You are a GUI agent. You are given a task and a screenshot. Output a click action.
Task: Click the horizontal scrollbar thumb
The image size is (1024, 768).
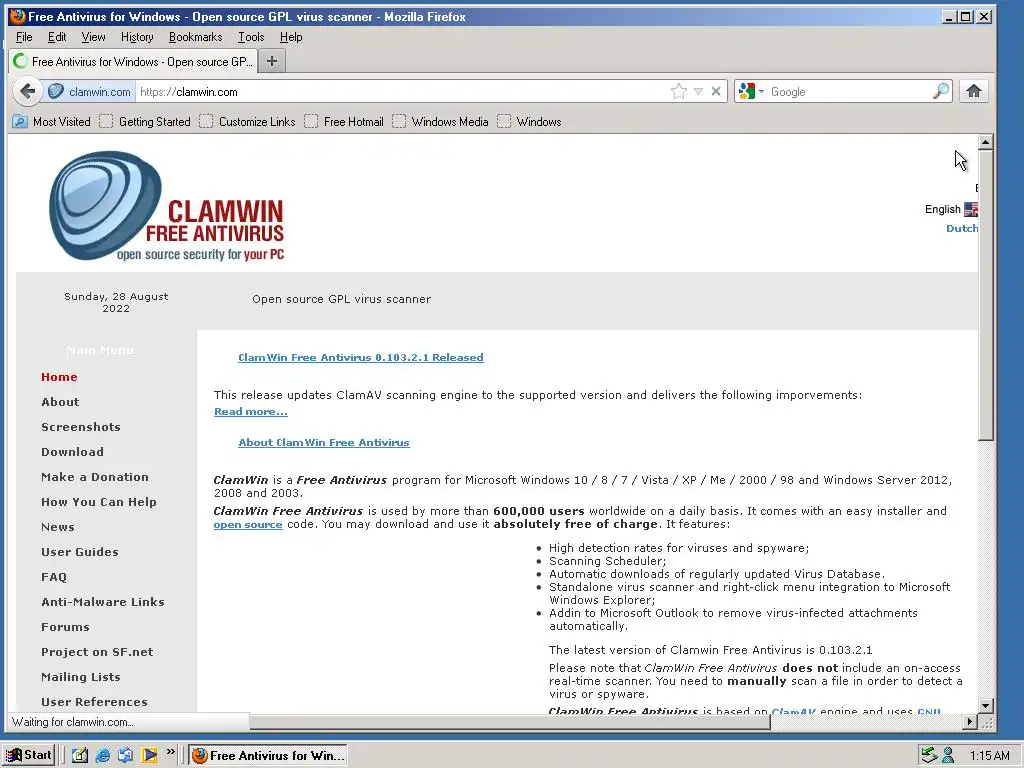(x=509, y=722)
